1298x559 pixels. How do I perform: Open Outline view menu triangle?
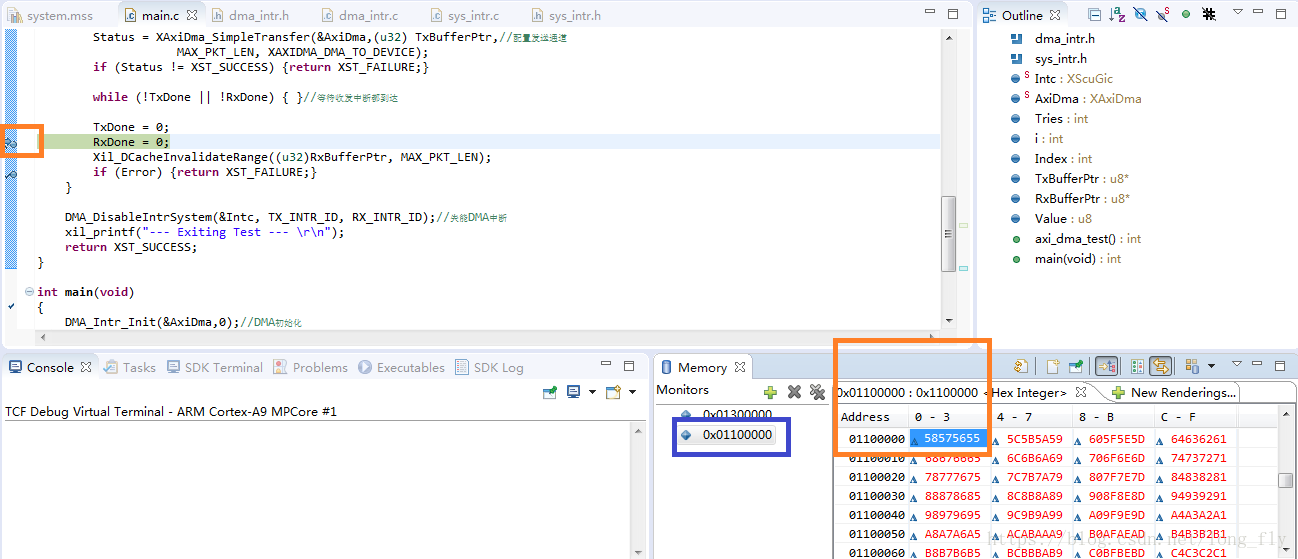(1237, 13)
